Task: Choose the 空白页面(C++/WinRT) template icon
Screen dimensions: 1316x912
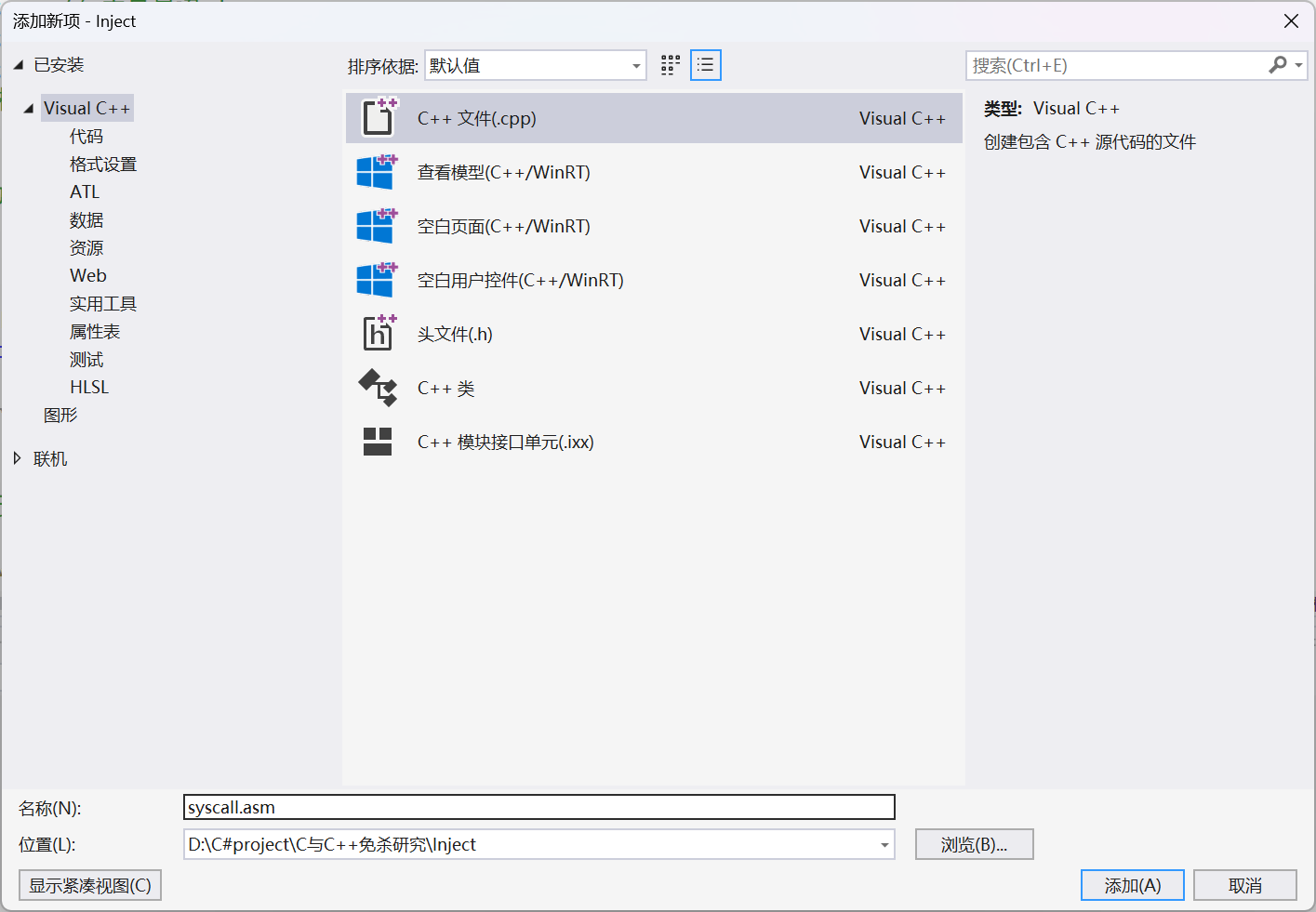Action: (377, 226)
